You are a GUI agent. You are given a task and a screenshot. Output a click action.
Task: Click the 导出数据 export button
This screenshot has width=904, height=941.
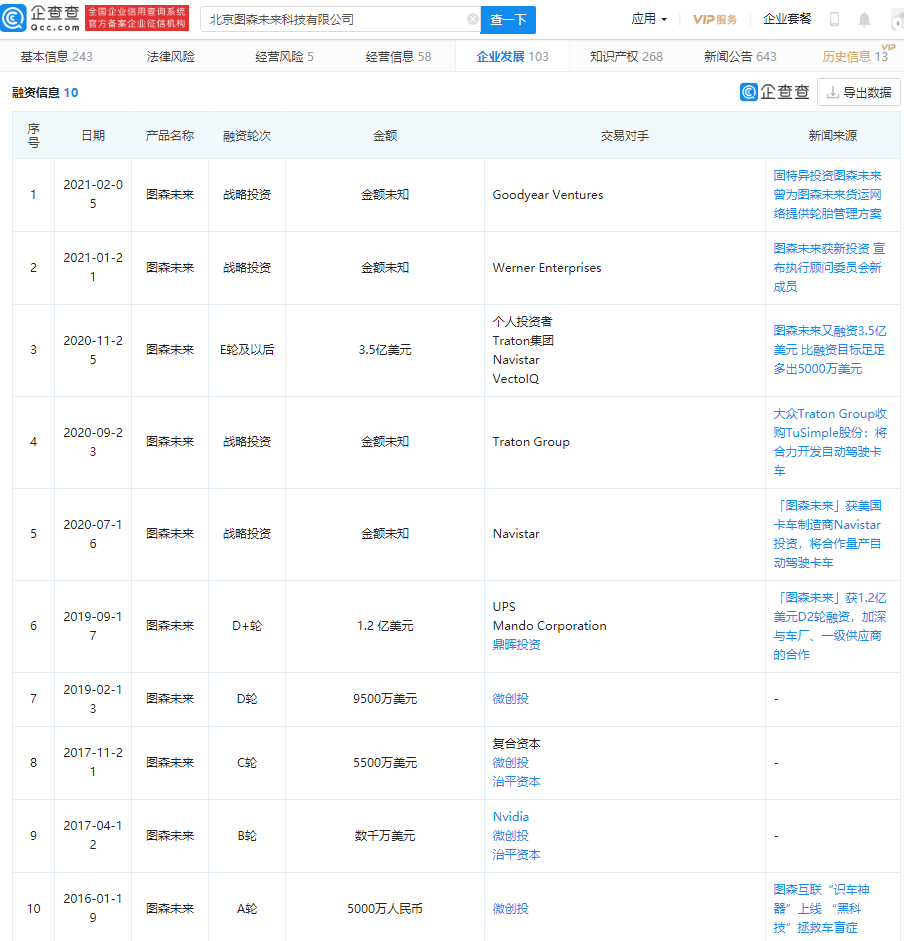859,92
